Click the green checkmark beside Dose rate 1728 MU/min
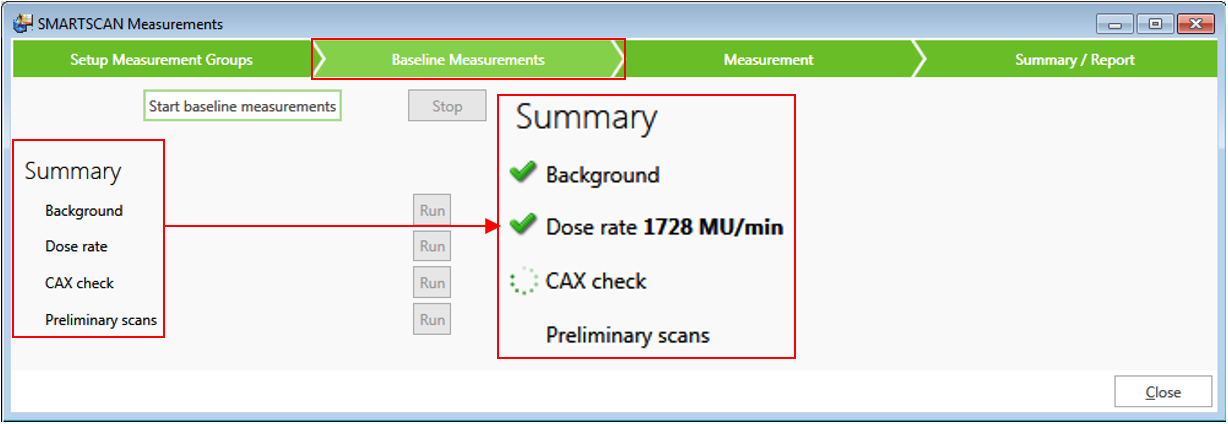The image size is (1228, 424). click(x=523, y=226)
